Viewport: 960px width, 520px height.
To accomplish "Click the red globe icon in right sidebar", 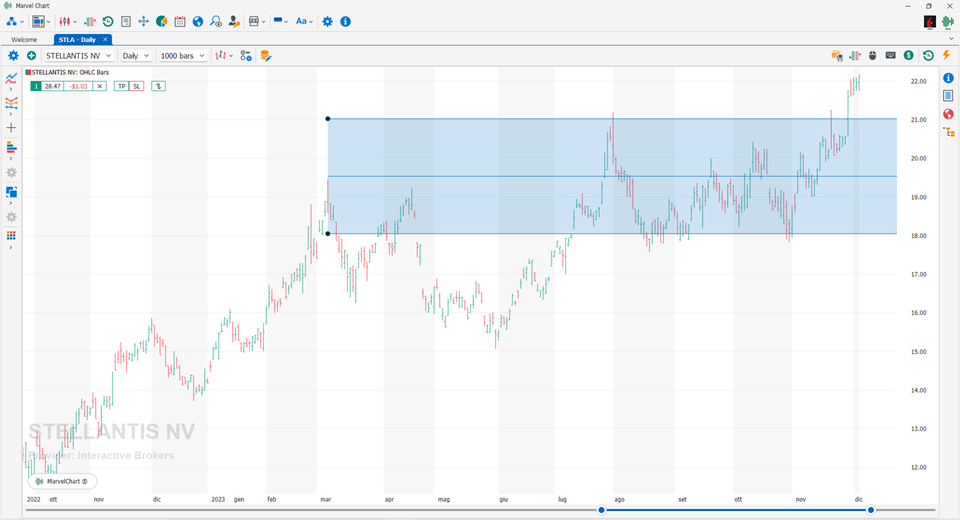I will (948, 114).
